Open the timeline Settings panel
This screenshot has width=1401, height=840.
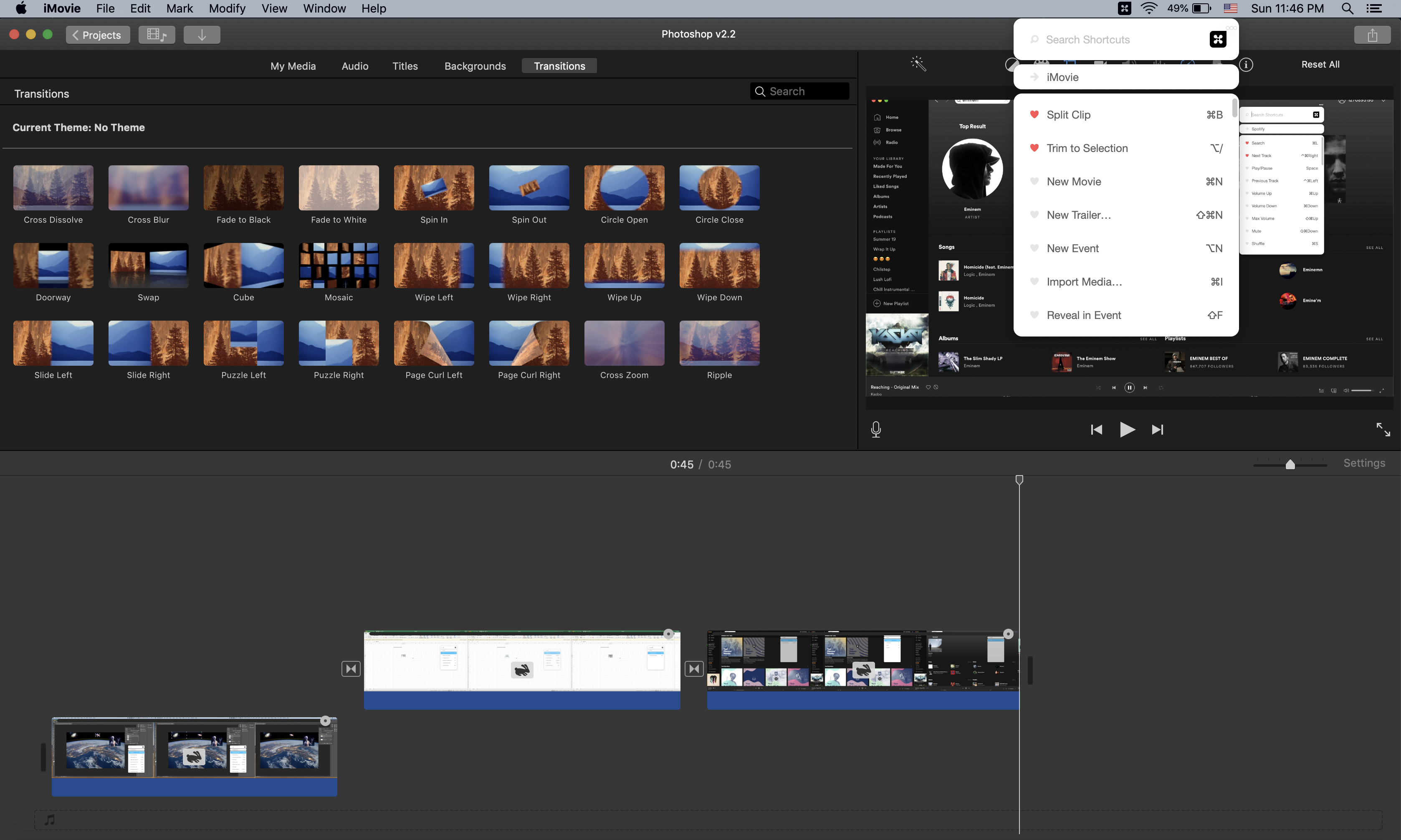point(1364,463)
